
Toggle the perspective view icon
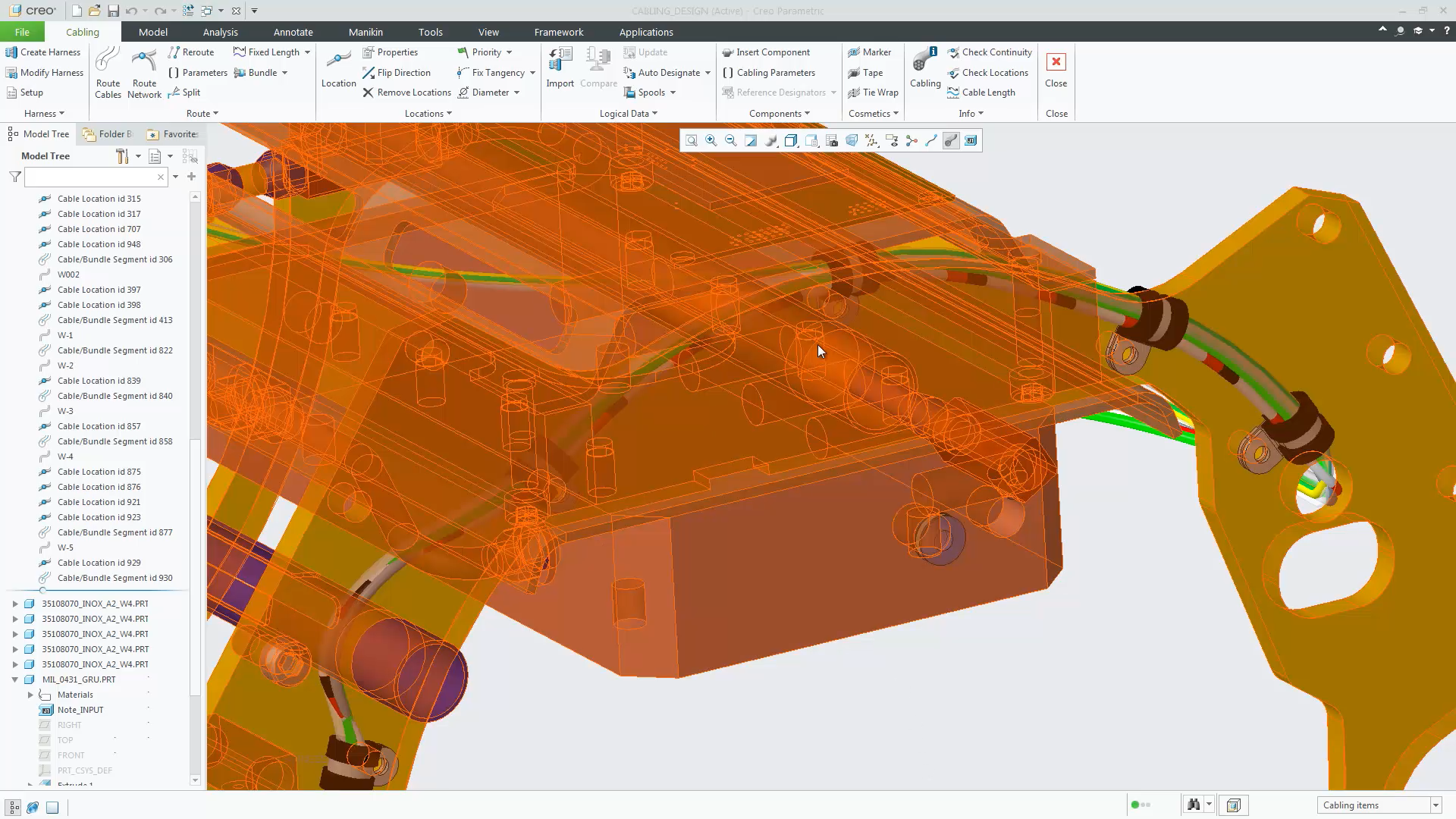click(x=852, y=140)
